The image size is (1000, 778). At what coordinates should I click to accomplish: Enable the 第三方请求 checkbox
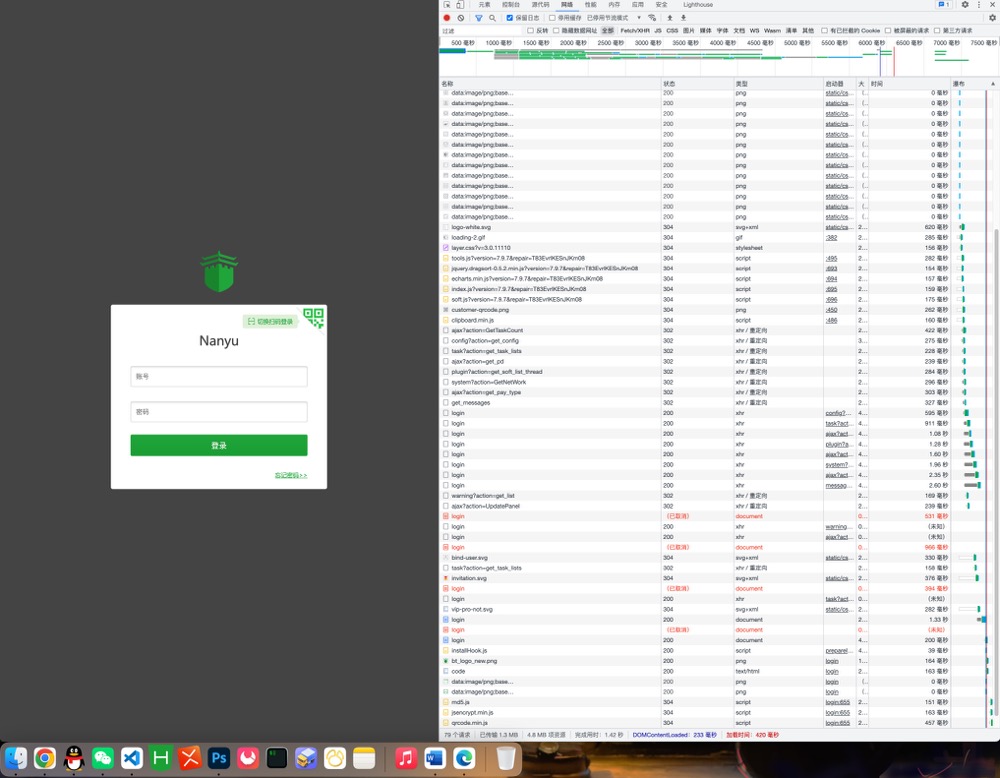point(937,31)
